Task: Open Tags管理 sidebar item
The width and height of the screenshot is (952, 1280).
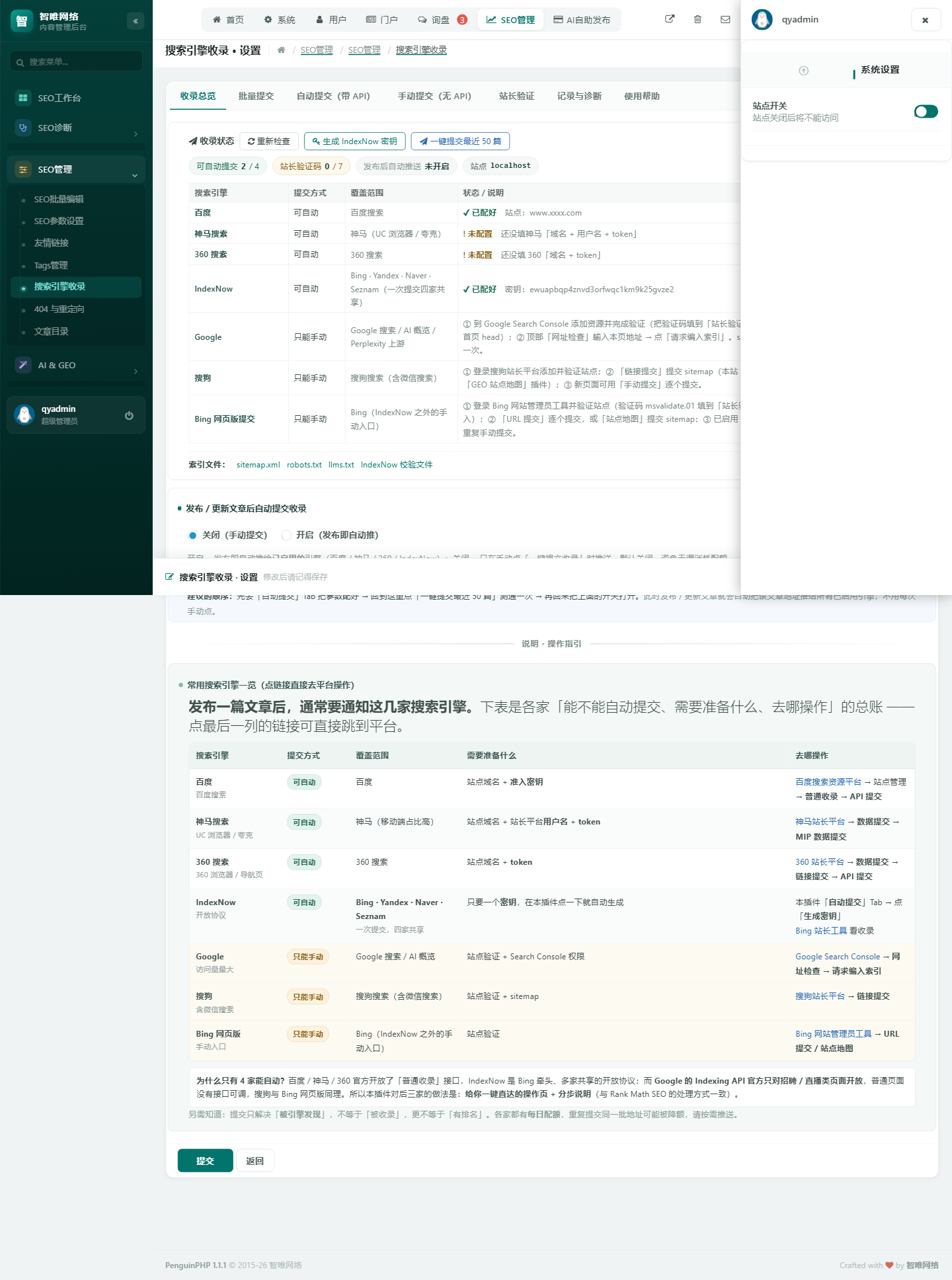Action: click(x=76, y=266)
